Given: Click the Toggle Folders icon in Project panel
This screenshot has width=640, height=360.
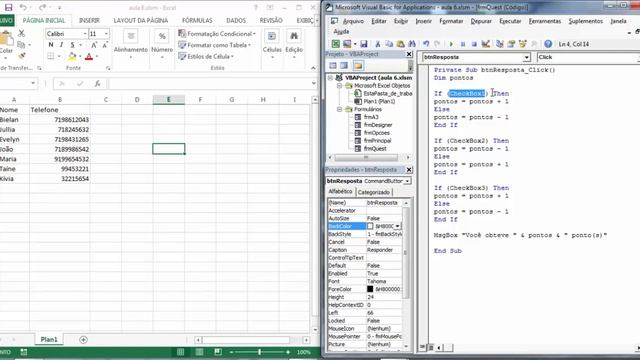Looking at the screenshot, I should [x=358, y=66].
